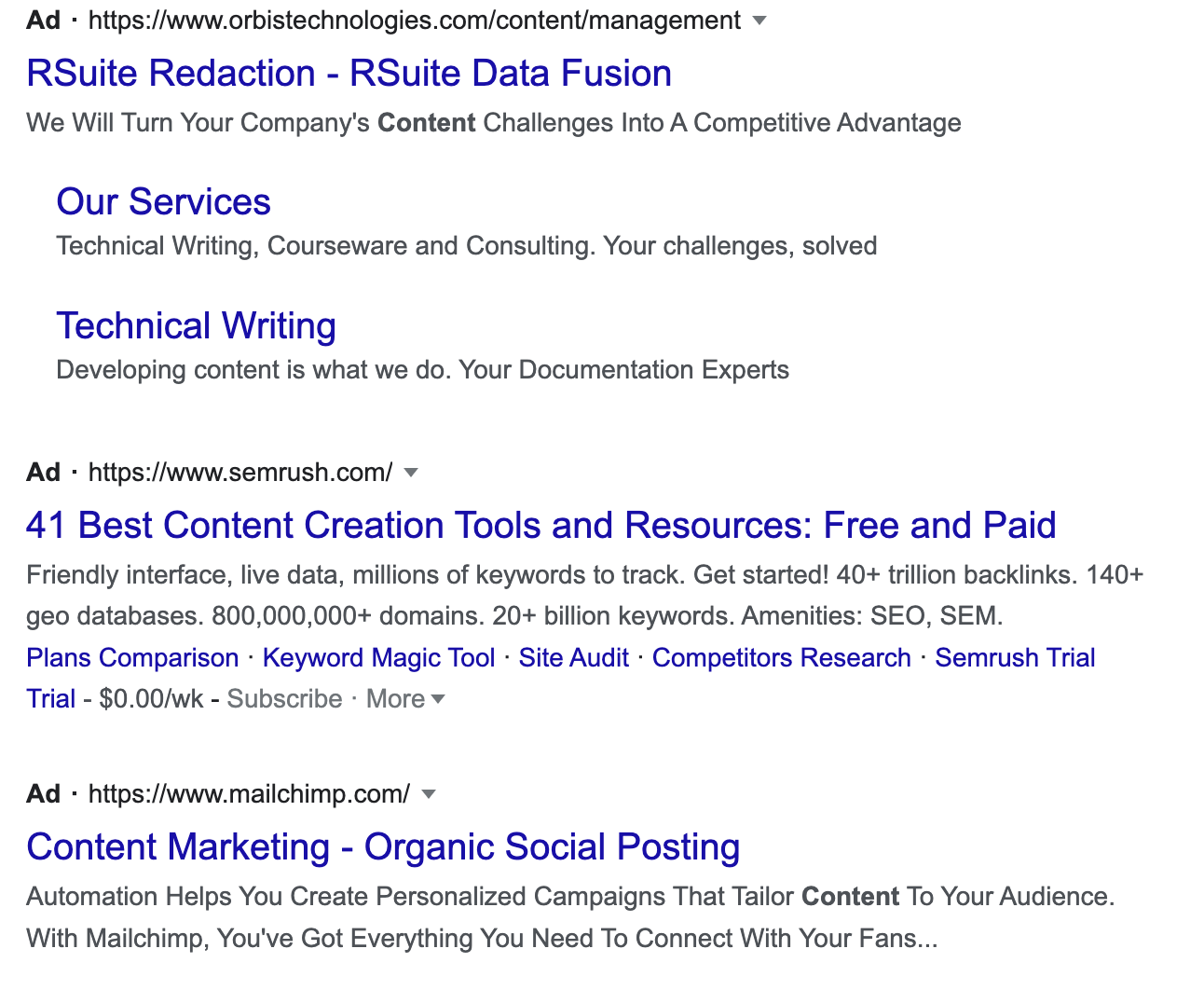Image resolution: width=1204 pixels, height=990 pixels.
Task: Click the semrush.com URL text
Action: click(x=240, y=473)
